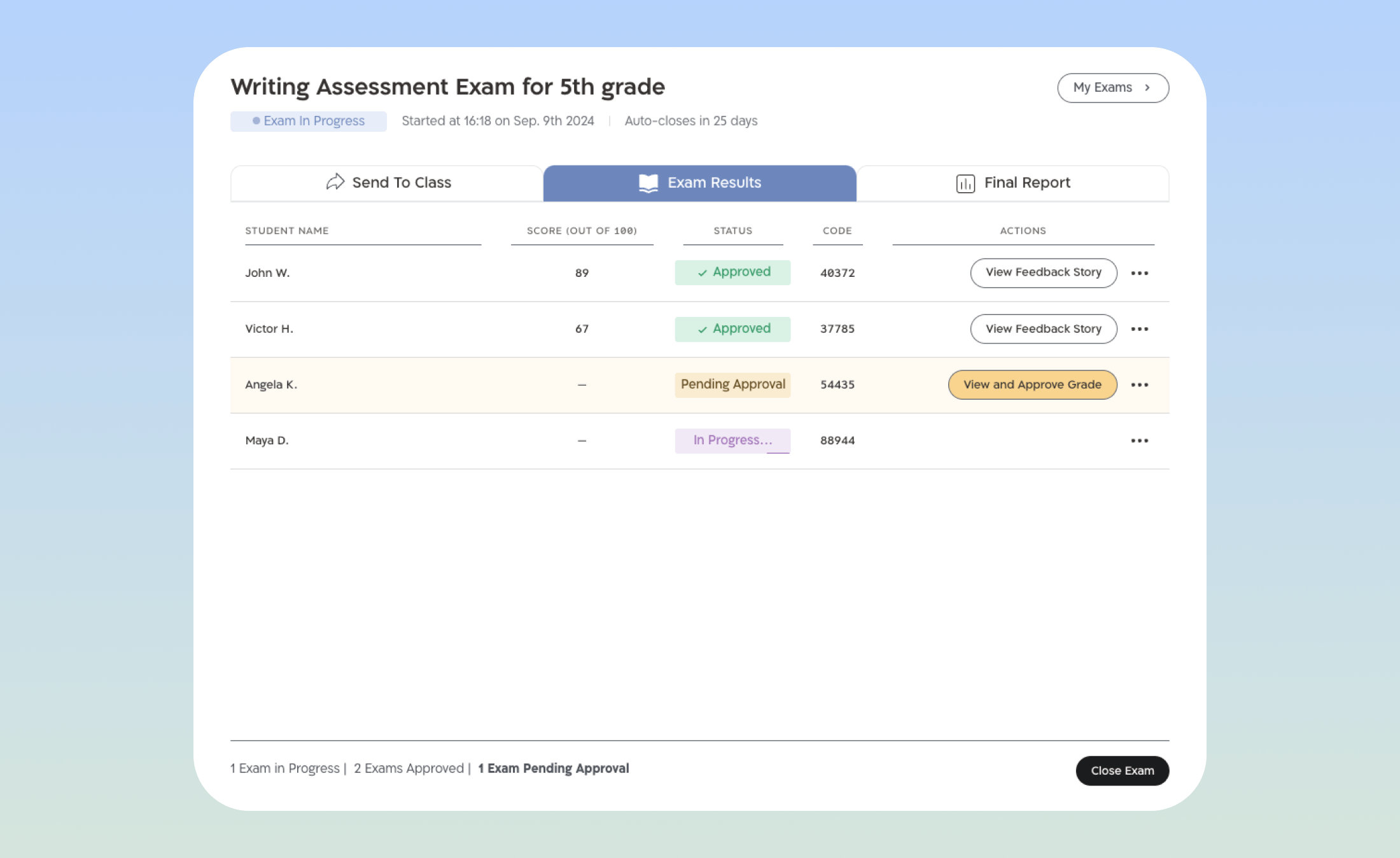The height and width of the screenshot is (858, 1400).
Task: Click Angela K.'s Pending Approval status tag
Action: 732,384
